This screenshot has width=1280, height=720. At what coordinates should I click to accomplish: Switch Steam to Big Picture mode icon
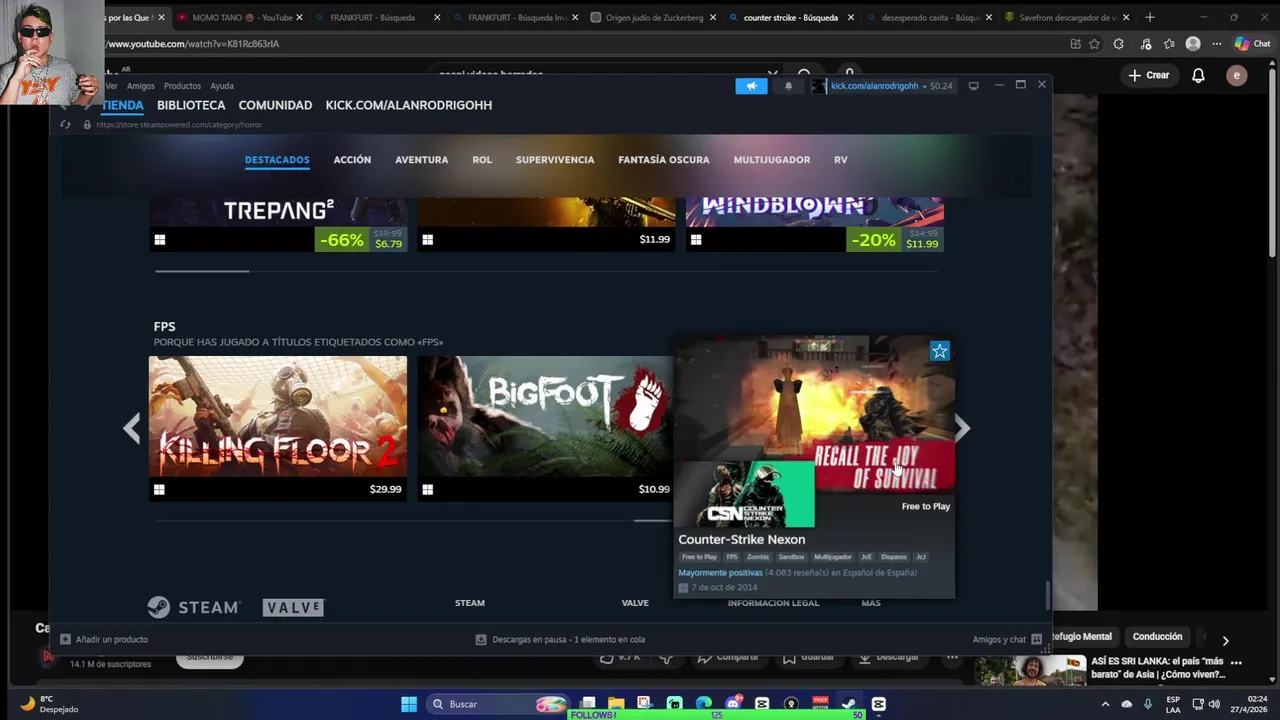point(973,86)
